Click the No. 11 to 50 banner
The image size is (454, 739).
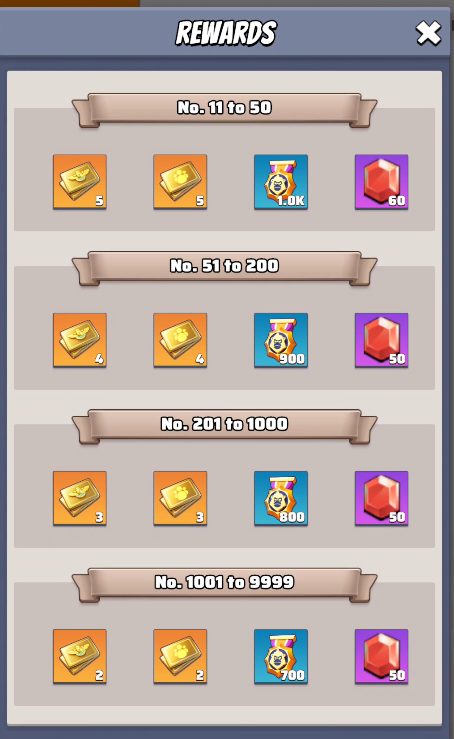click(x=224, y=109)
